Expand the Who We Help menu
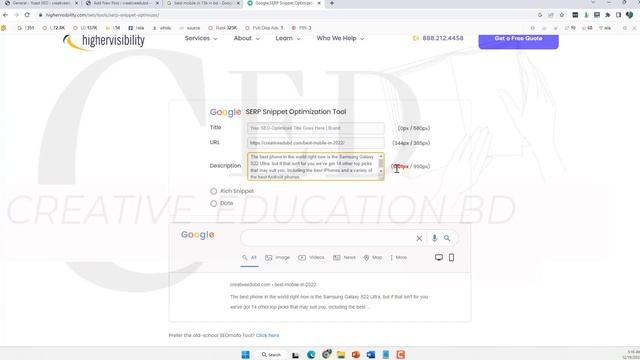 340,38
